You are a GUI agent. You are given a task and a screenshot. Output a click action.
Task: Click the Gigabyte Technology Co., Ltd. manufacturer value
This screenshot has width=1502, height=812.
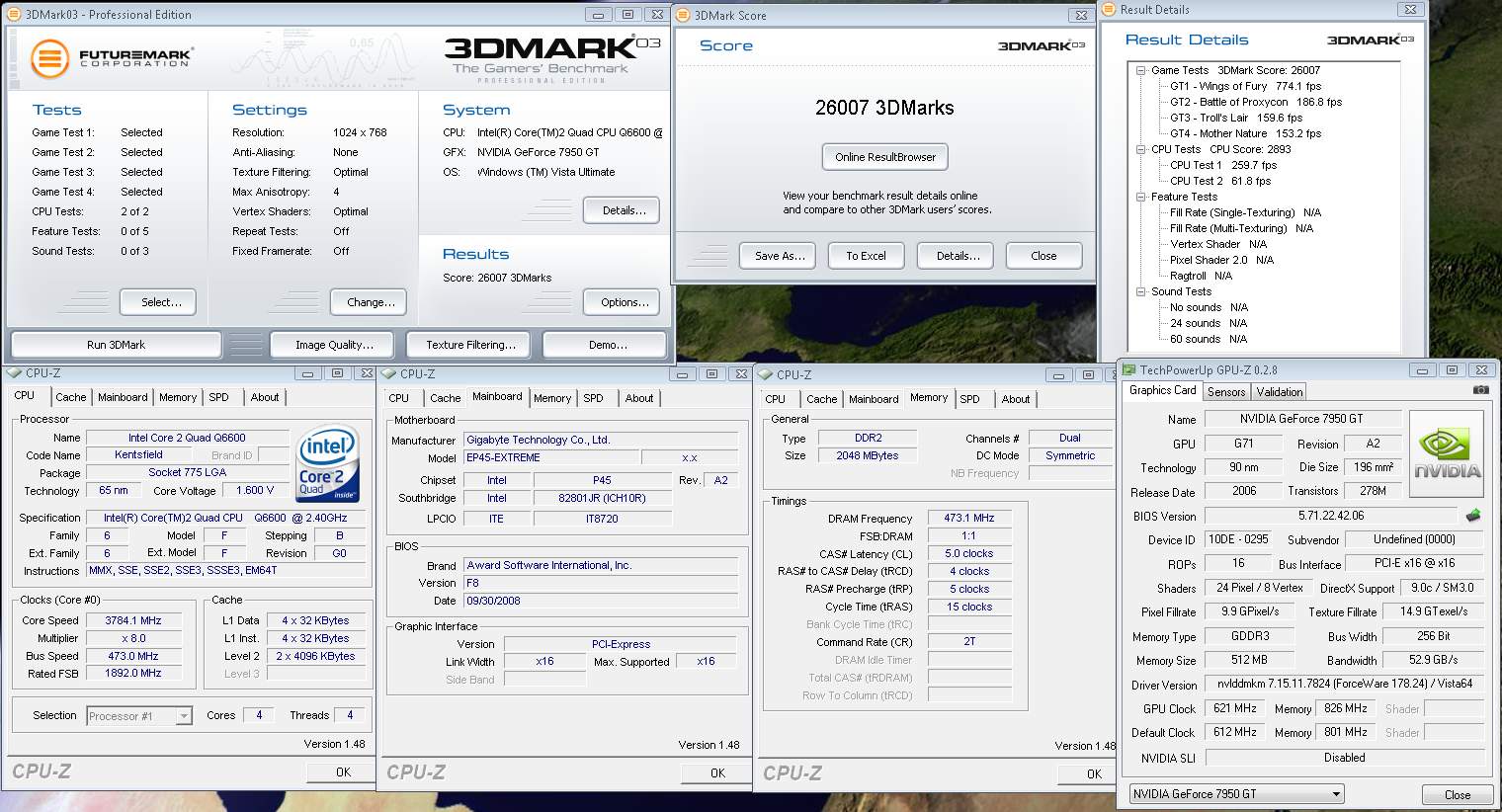[601, 440]
